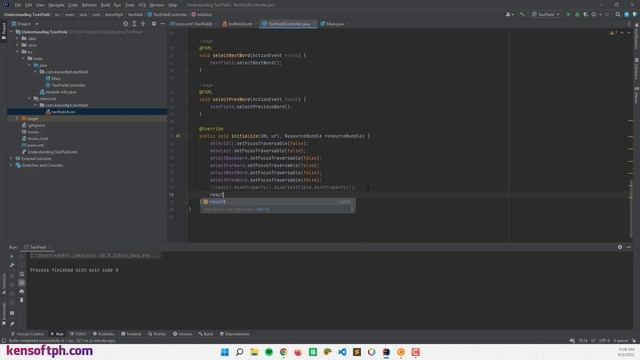
Task: Open Build tool window at bottom
Action: tap(206, 334)
